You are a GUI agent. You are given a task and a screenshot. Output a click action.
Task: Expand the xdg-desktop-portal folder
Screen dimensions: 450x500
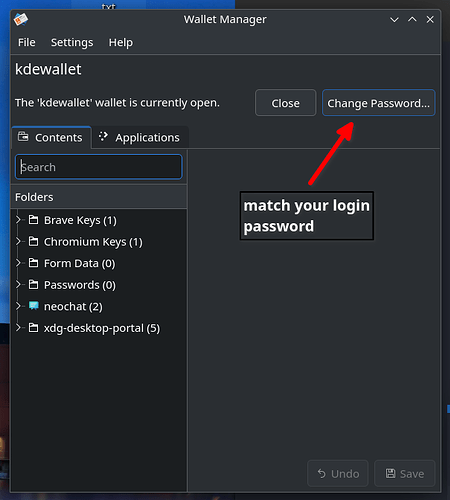(x=18, y=328)
